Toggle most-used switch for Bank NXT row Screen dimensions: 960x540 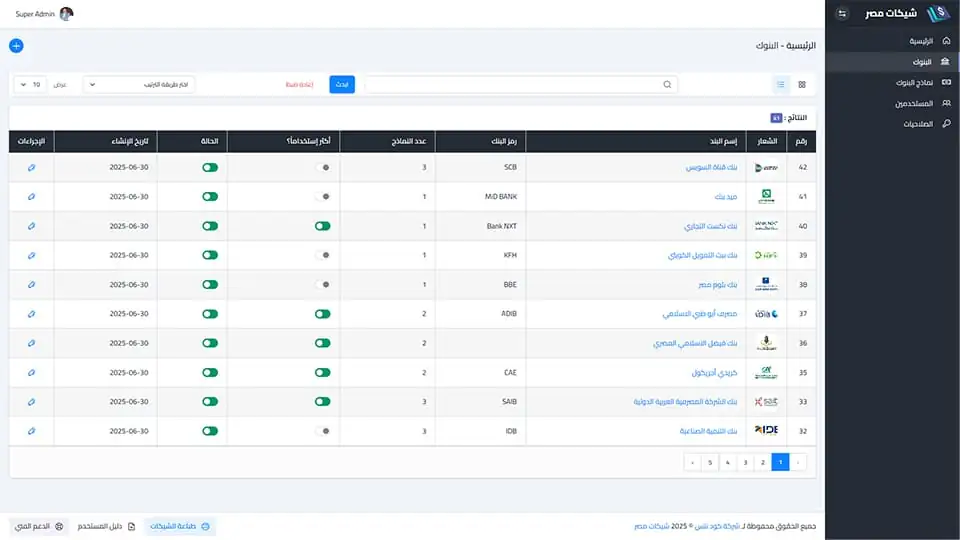tap(322, 226)
